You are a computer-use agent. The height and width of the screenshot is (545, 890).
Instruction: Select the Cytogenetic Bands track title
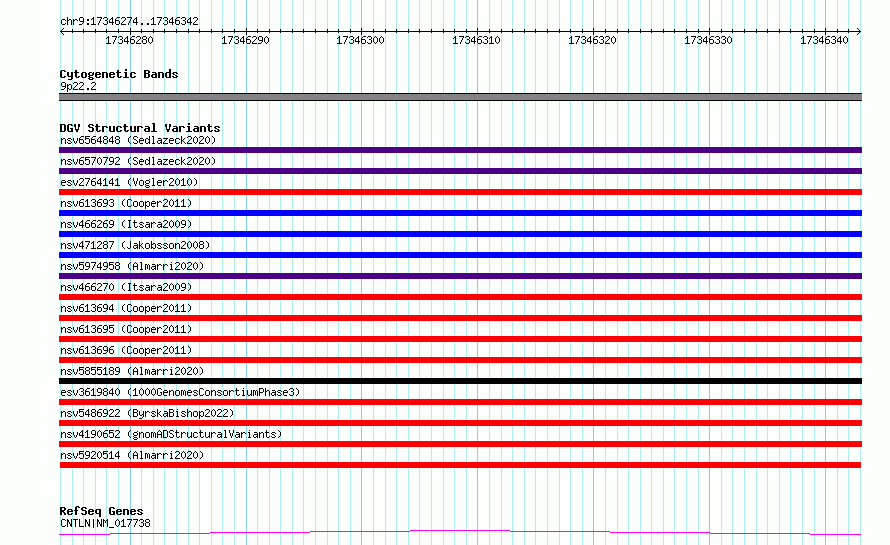click(x=119, y=74)
